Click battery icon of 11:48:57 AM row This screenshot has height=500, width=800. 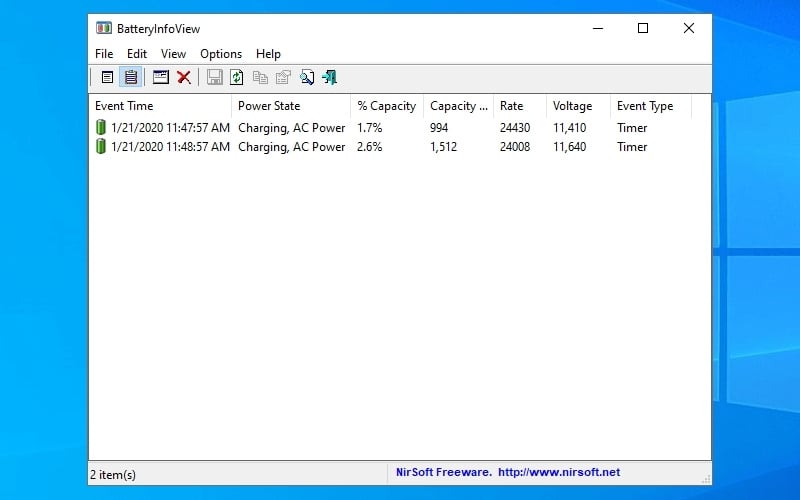tap(101, 146)
